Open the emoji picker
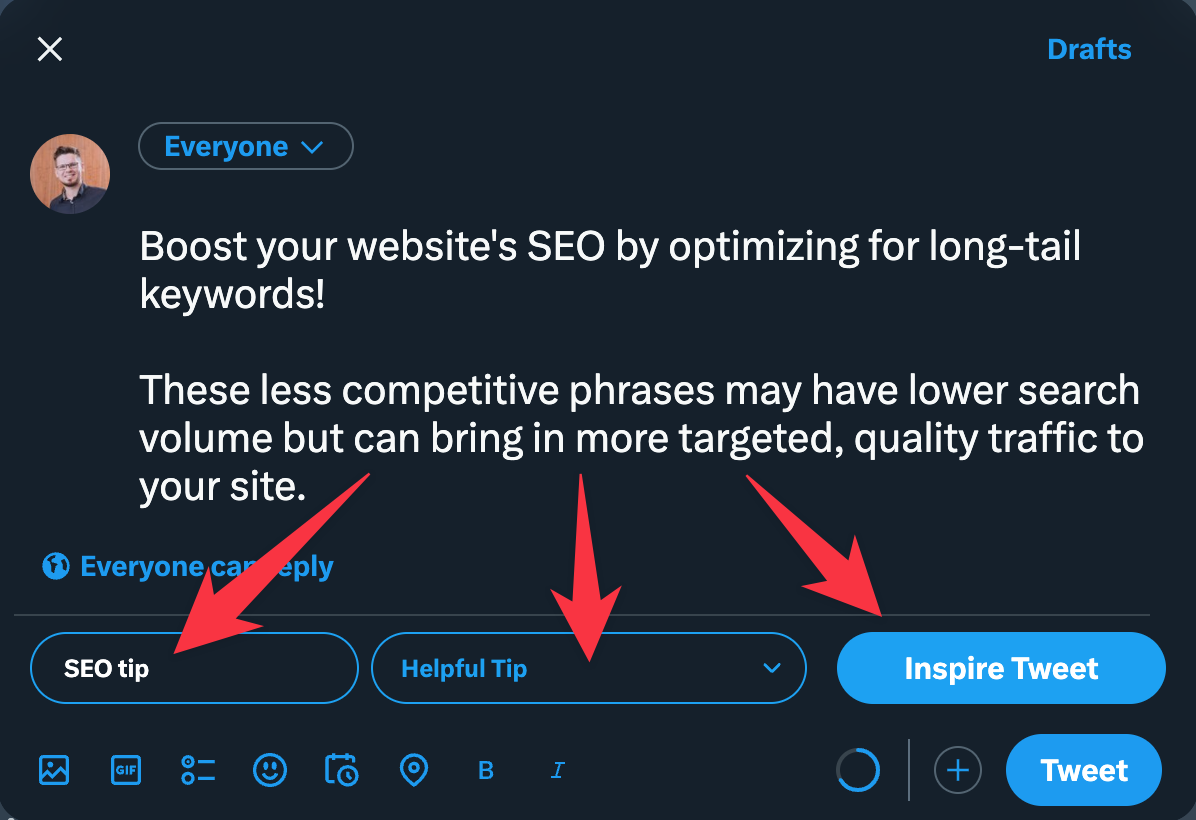The height and width of the screenshot is (820, 1196). (x=269, y=770)
